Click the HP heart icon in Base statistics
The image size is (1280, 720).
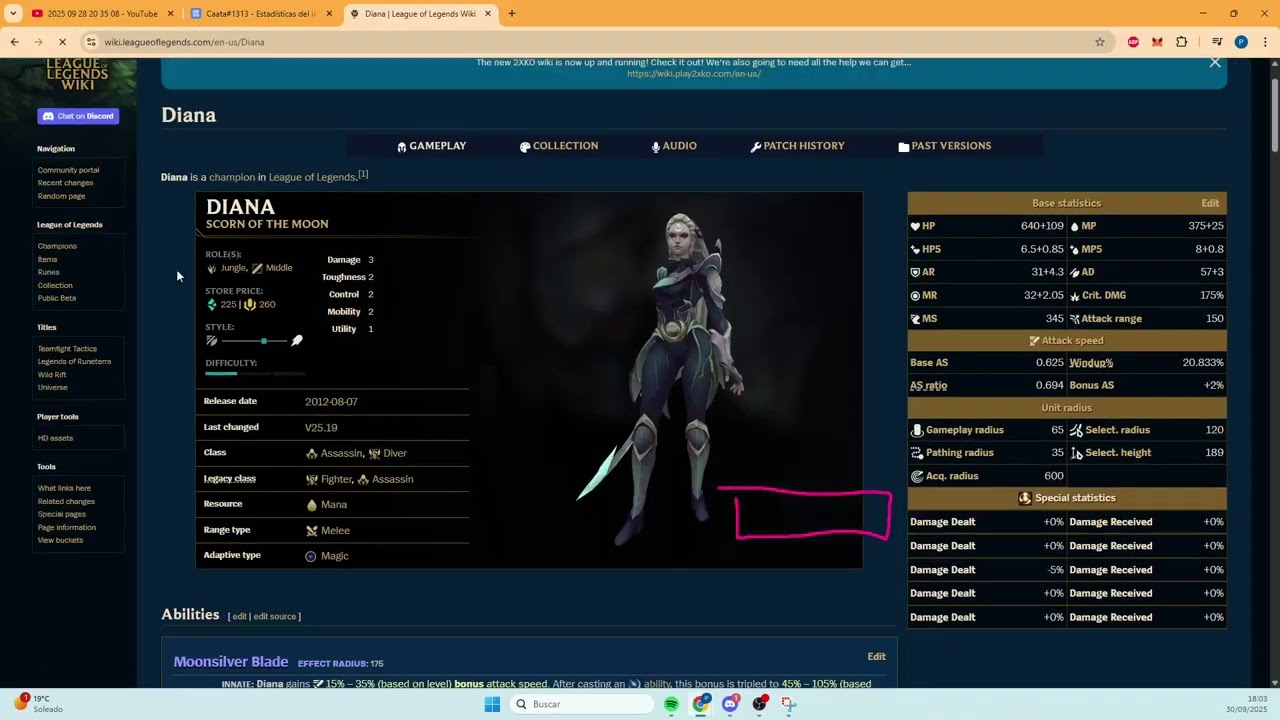point(915,226)
